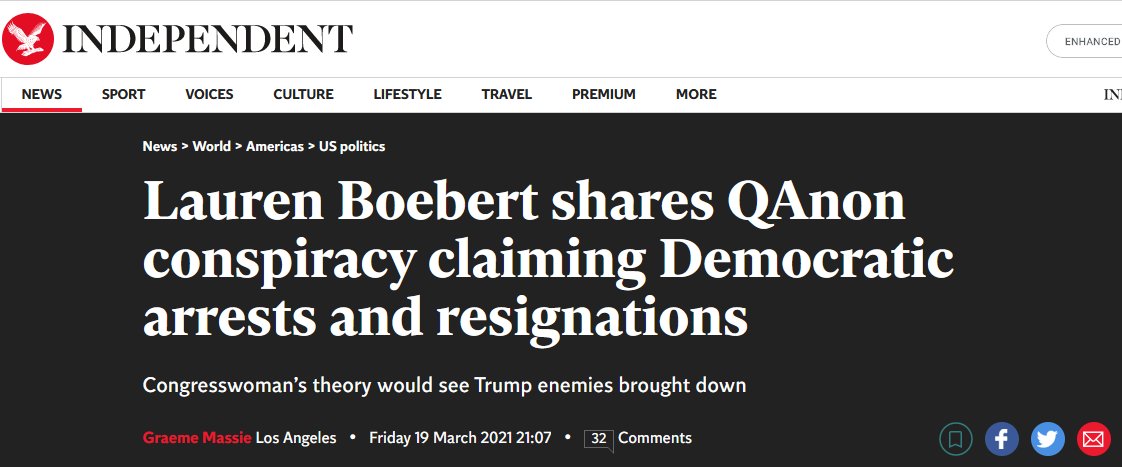Open the 32 comments bubble icon
This screenshot has height=467, width=1122.
599,439
